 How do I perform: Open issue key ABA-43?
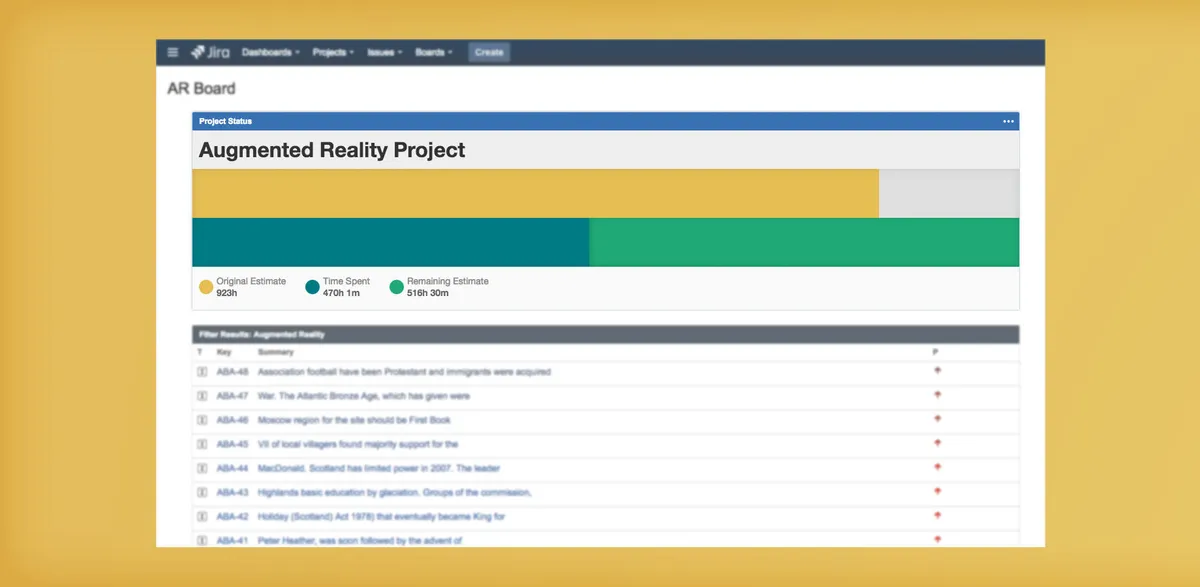point(232,492)
